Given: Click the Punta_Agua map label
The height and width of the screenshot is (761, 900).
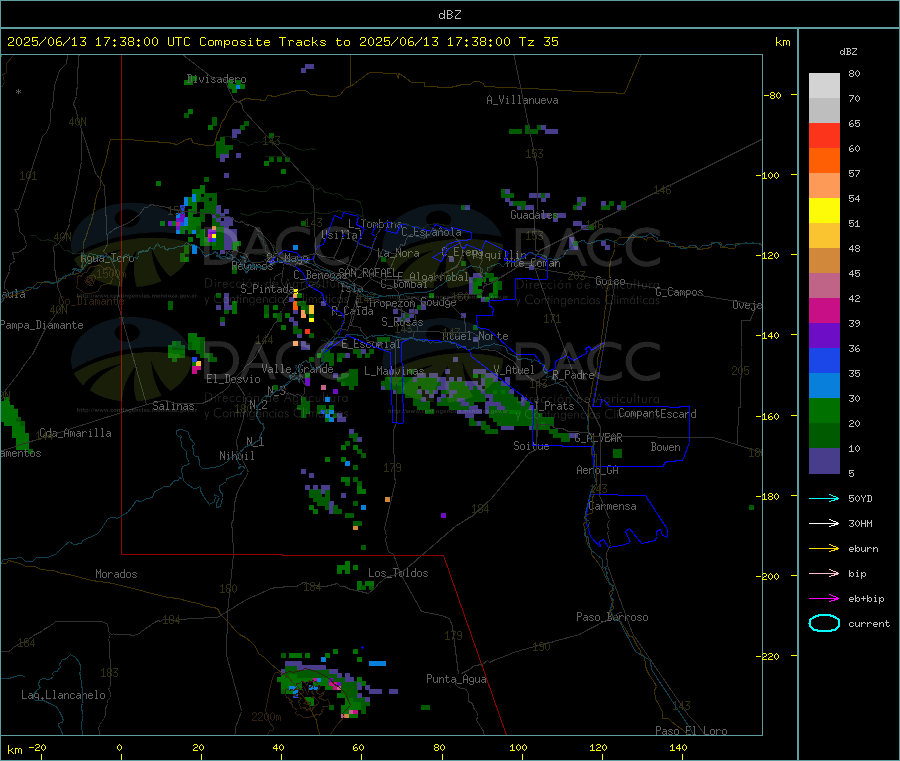Looking at the screenshot, I should pos(456,679).
